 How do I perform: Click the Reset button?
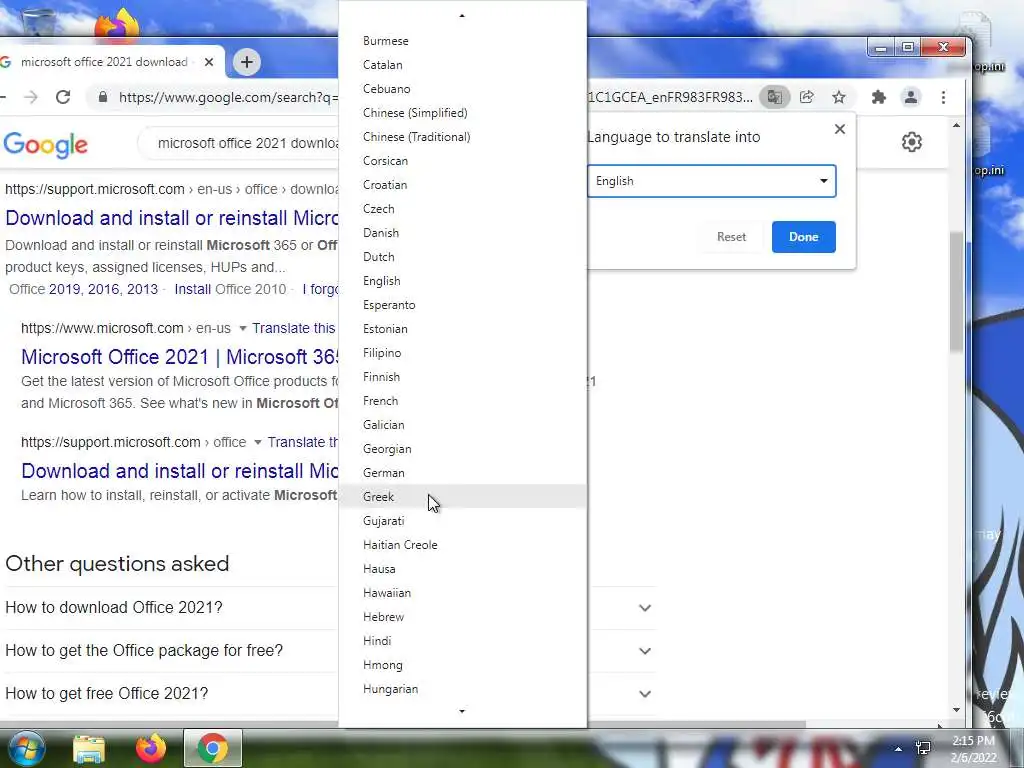tap(731, 237)
